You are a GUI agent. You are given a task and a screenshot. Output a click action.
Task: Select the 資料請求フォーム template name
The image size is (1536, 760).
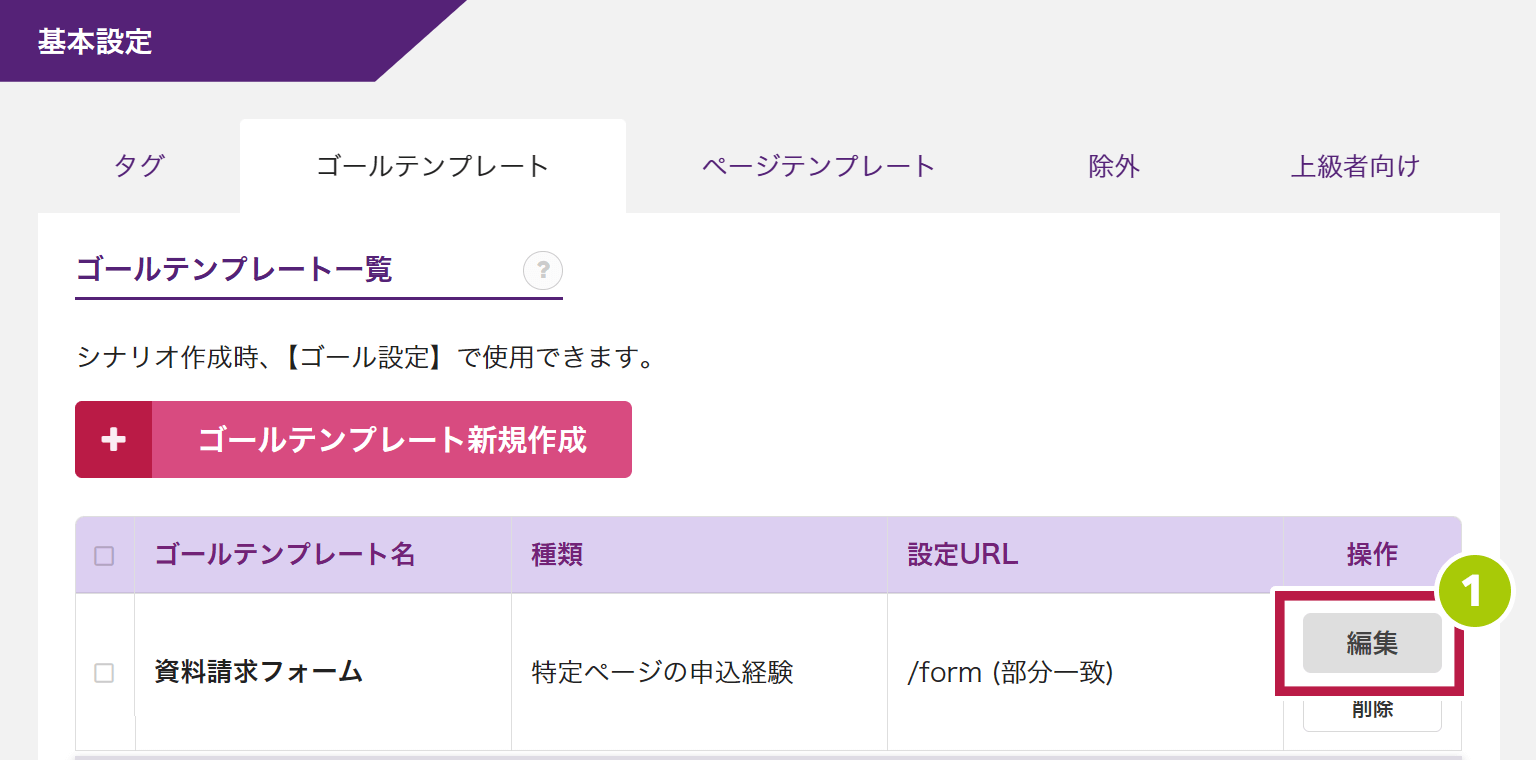point(258,672)
